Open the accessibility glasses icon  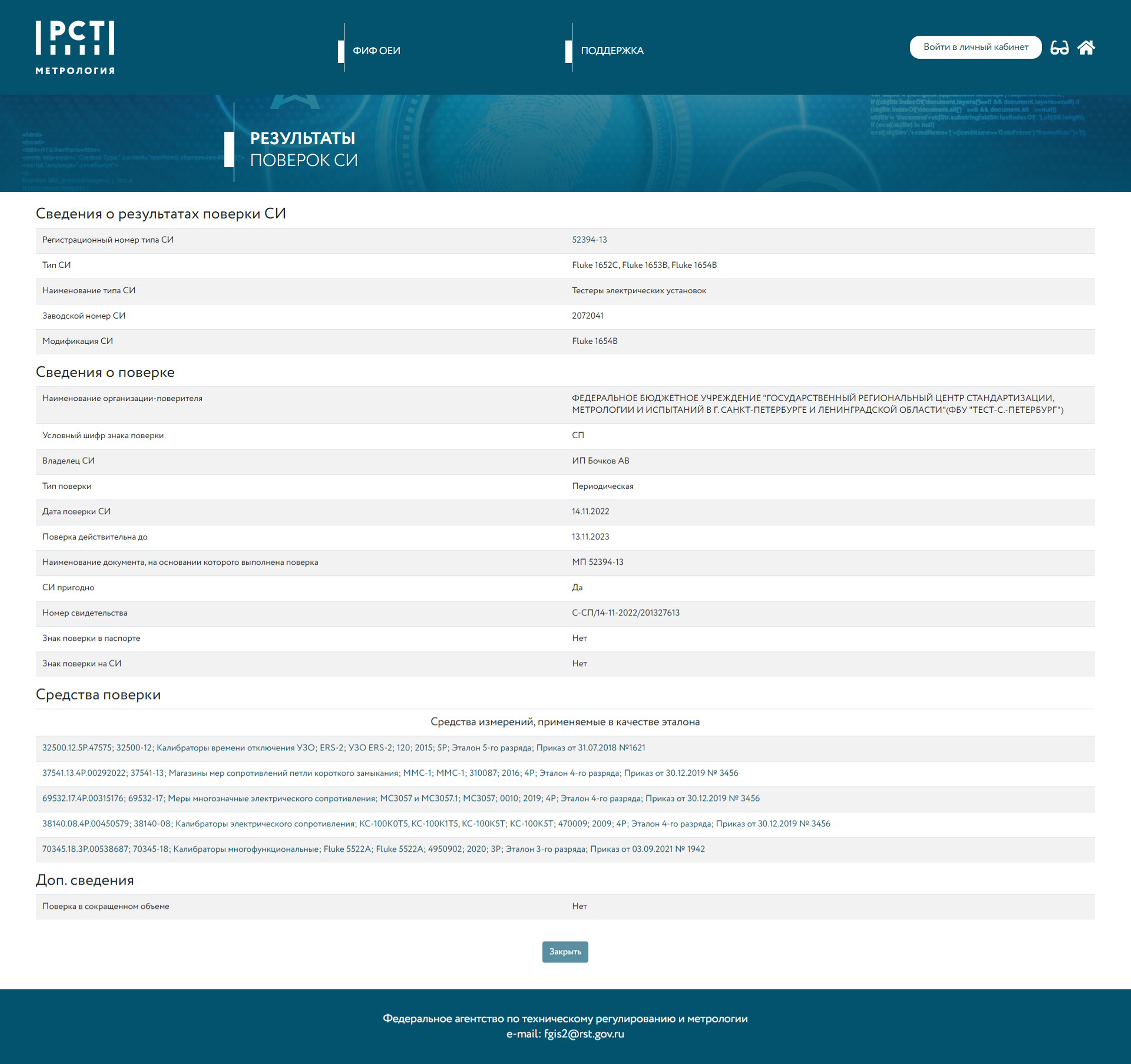[x=1059, y=47]
